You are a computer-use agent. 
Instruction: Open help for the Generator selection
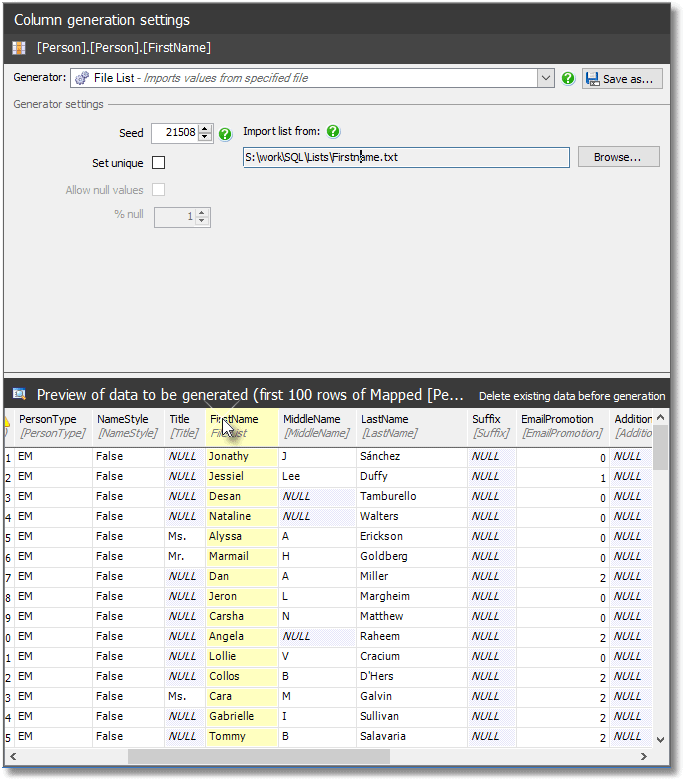point(568,78)
